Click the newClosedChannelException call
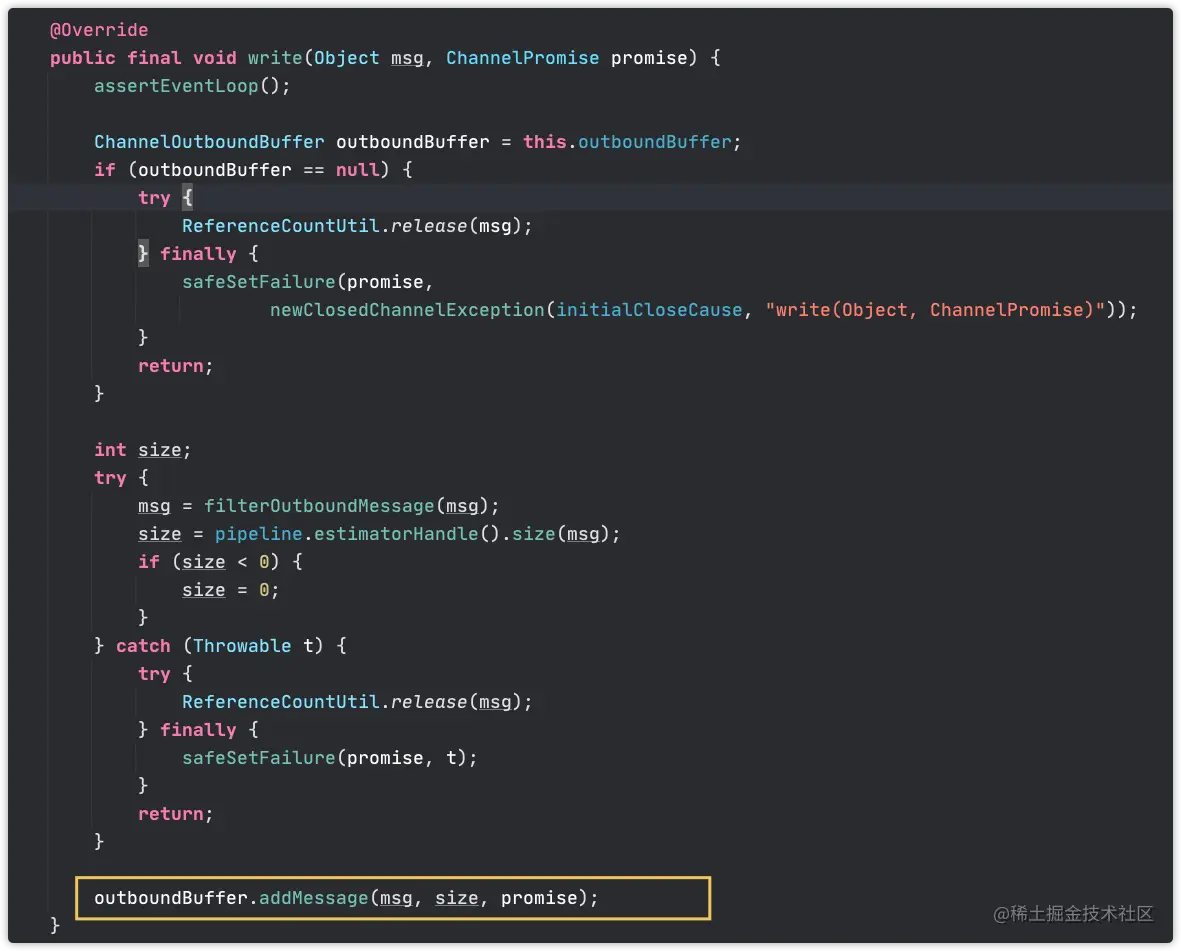 click(x=407, y=309)
